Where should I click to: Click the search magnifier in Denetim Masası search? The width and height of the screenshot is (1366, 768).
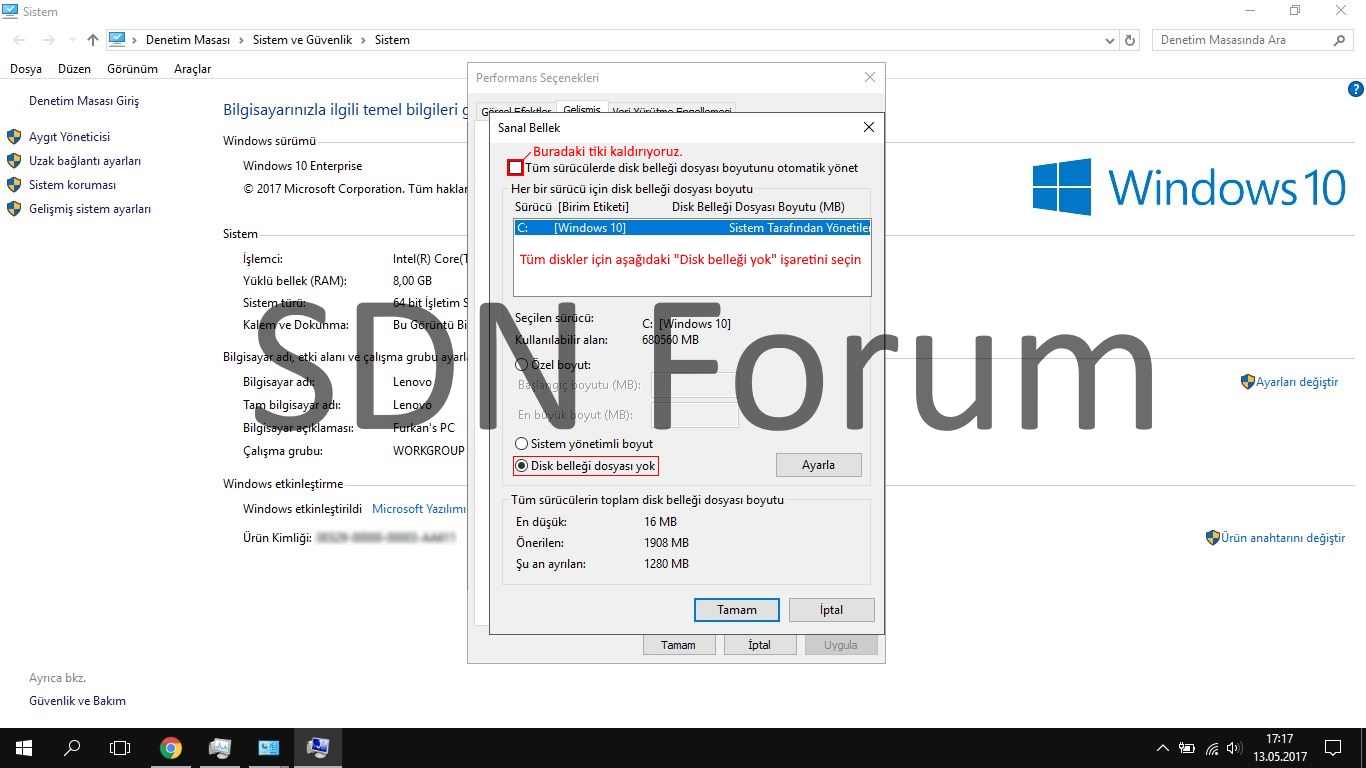click(1340, 40)
